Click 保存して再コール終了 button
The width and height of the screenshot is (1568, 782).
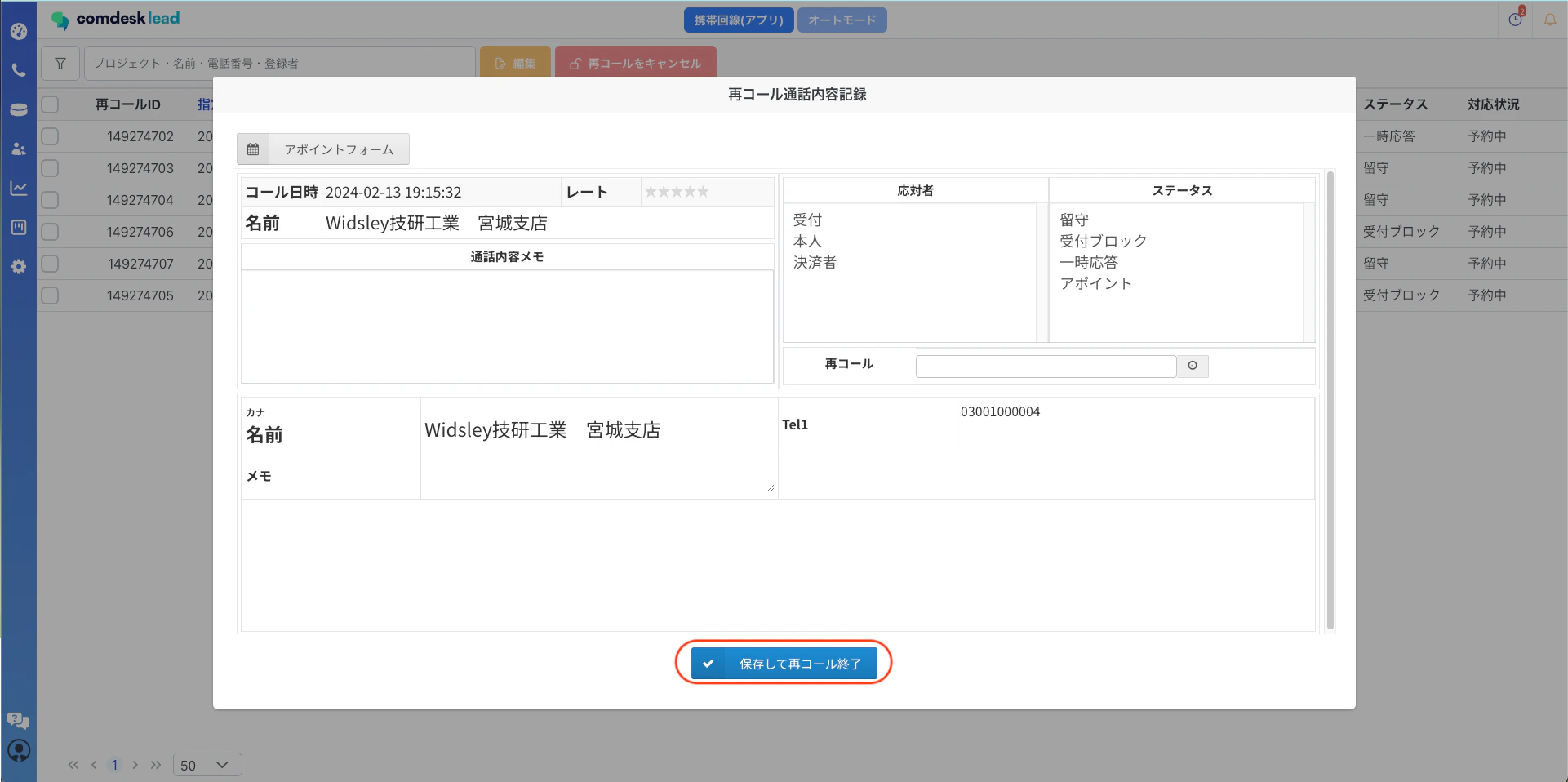tap(784, 664)
